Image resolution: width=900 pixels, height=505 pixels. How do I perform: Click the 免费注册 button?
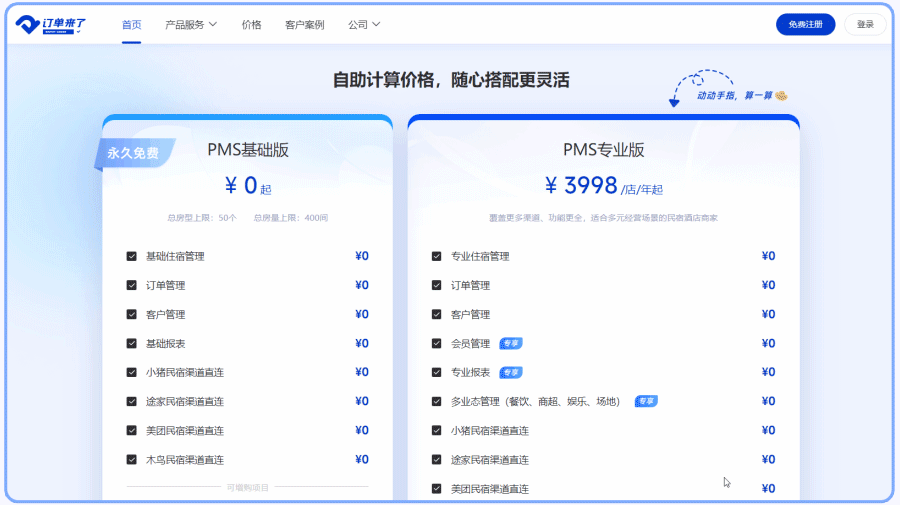click(x=805, y=24)
